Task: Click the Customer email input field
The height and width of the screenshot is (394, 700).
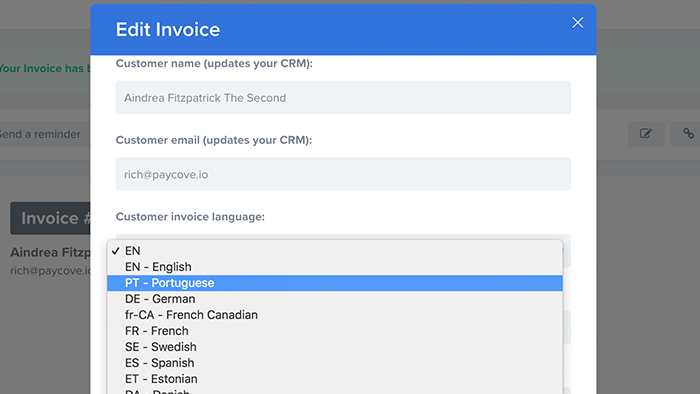Action: [x=343, y=174]
